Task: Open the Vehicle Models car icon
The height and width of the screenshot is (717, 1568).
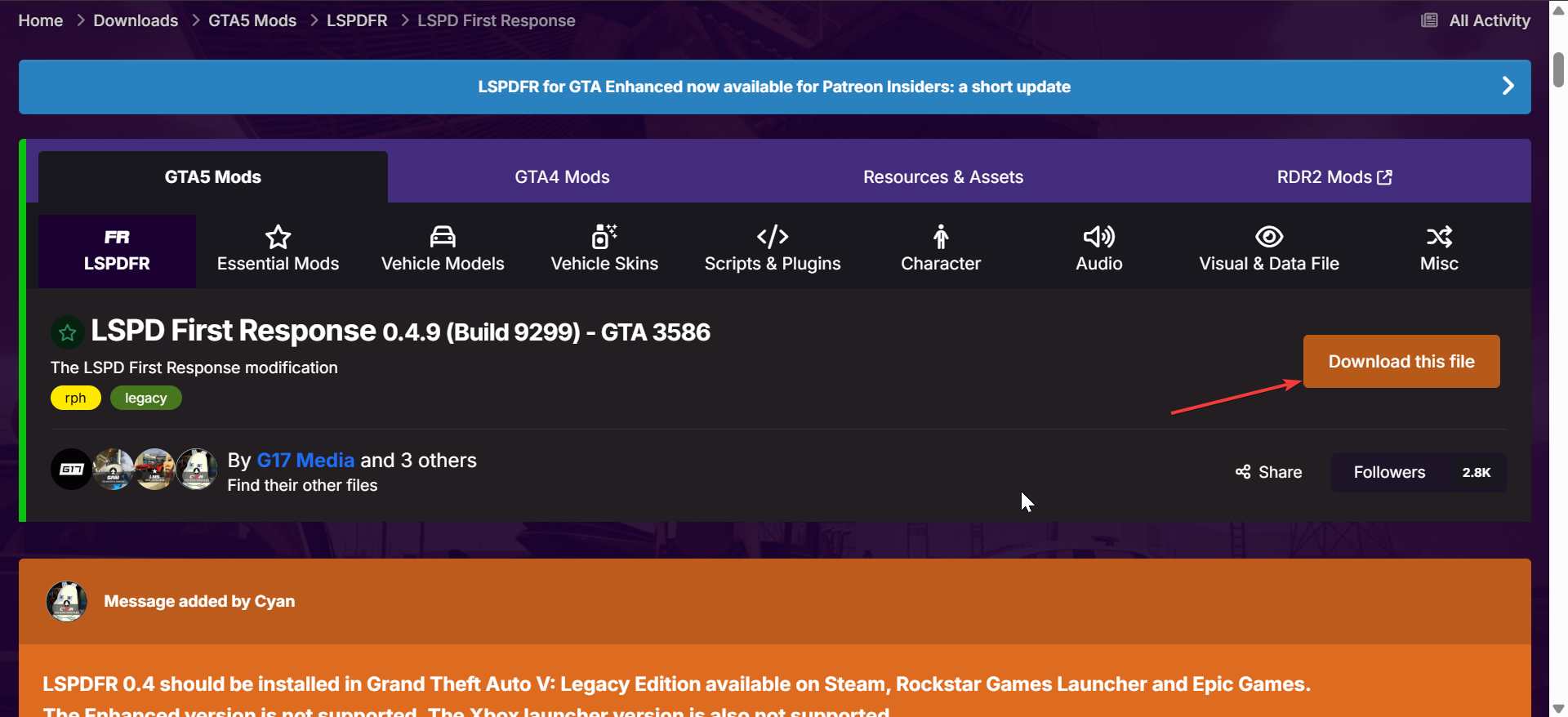Action: pos(443,237)
